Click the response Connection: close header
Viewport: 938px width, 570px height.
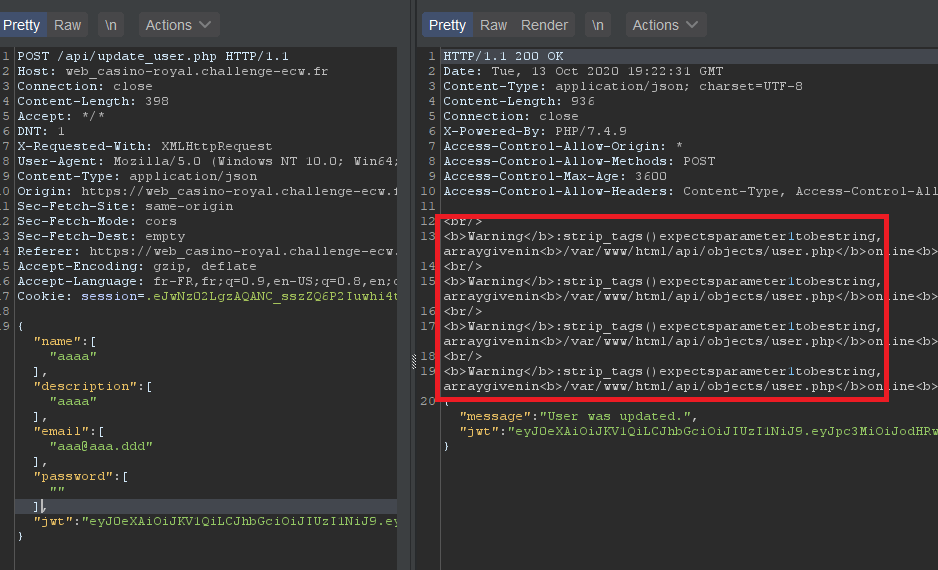[x=511, y=116]
